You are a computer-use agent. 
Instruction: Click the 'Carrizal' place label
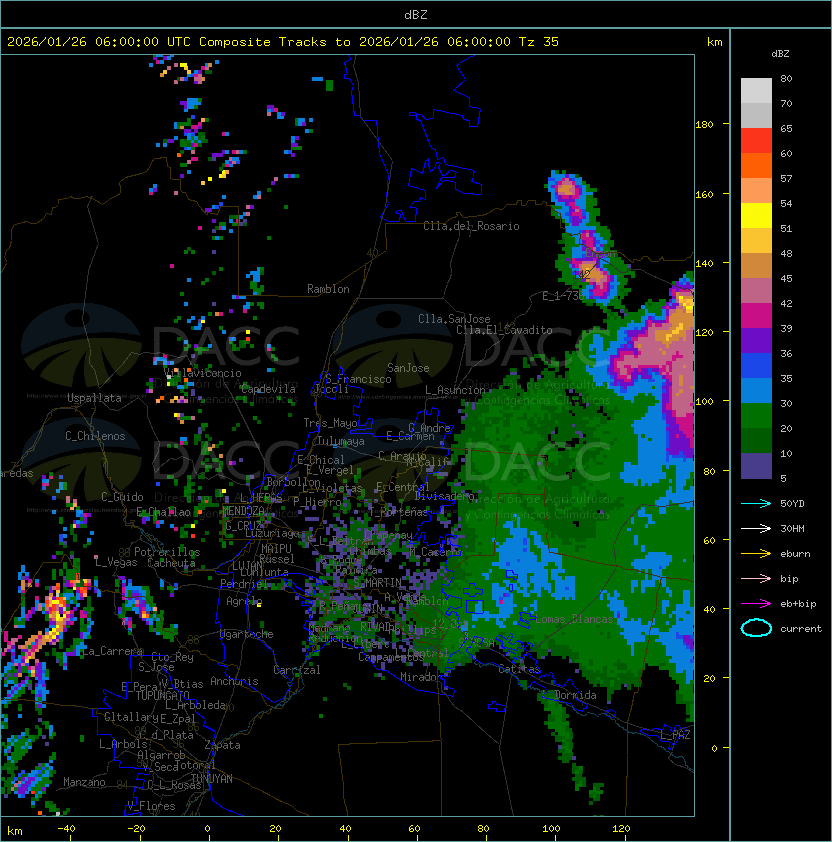pyautogui.click(x=296, y=670)
